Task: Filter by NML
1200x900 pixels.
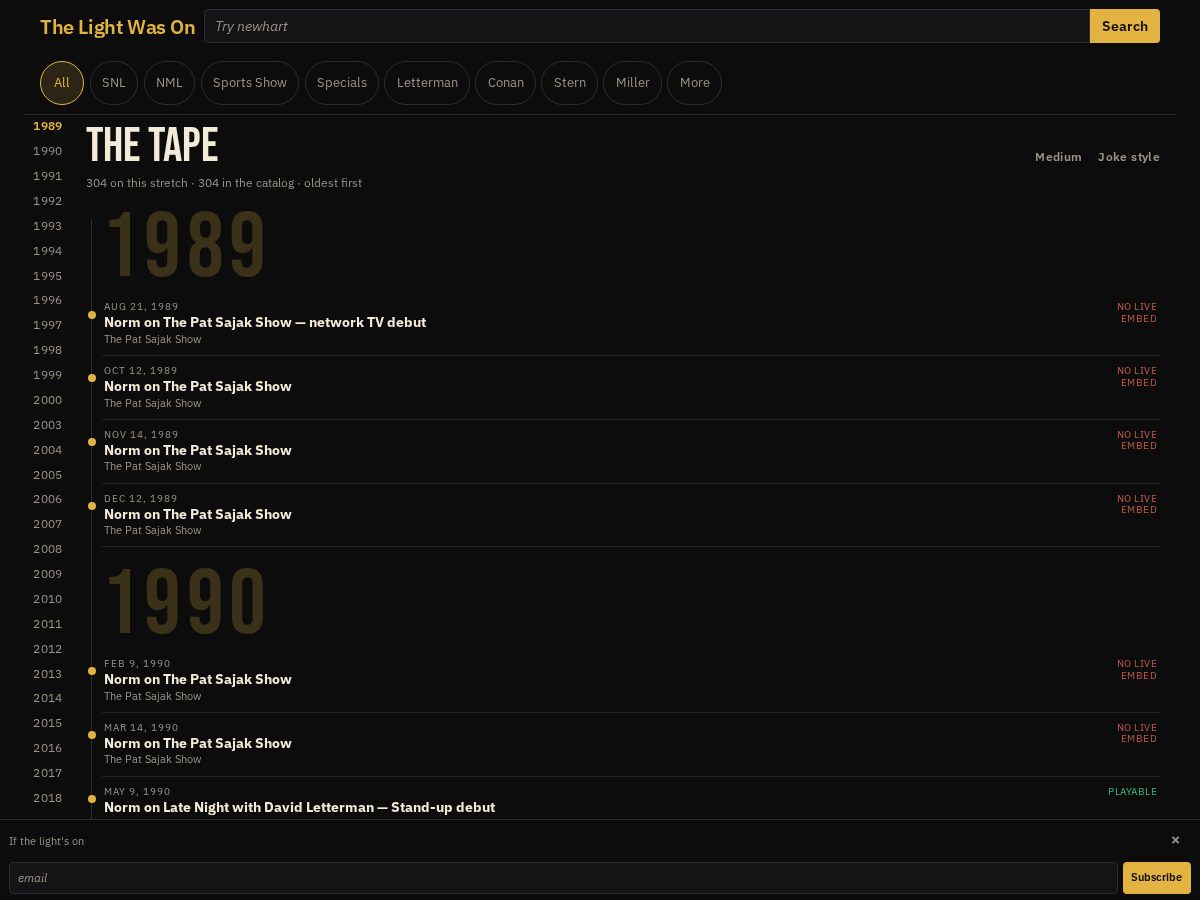Action: 169,83
